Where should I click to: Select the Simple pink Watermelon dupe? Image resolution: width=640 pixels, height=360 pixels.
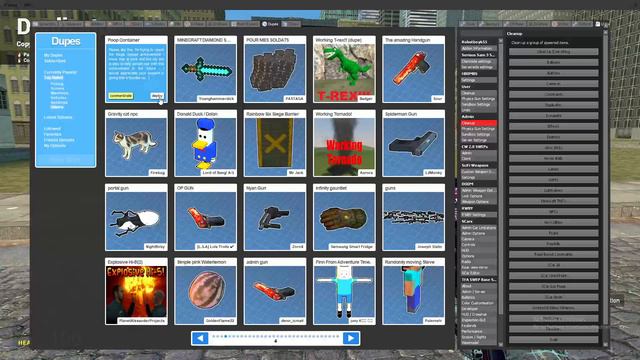(x=205, y=291)
